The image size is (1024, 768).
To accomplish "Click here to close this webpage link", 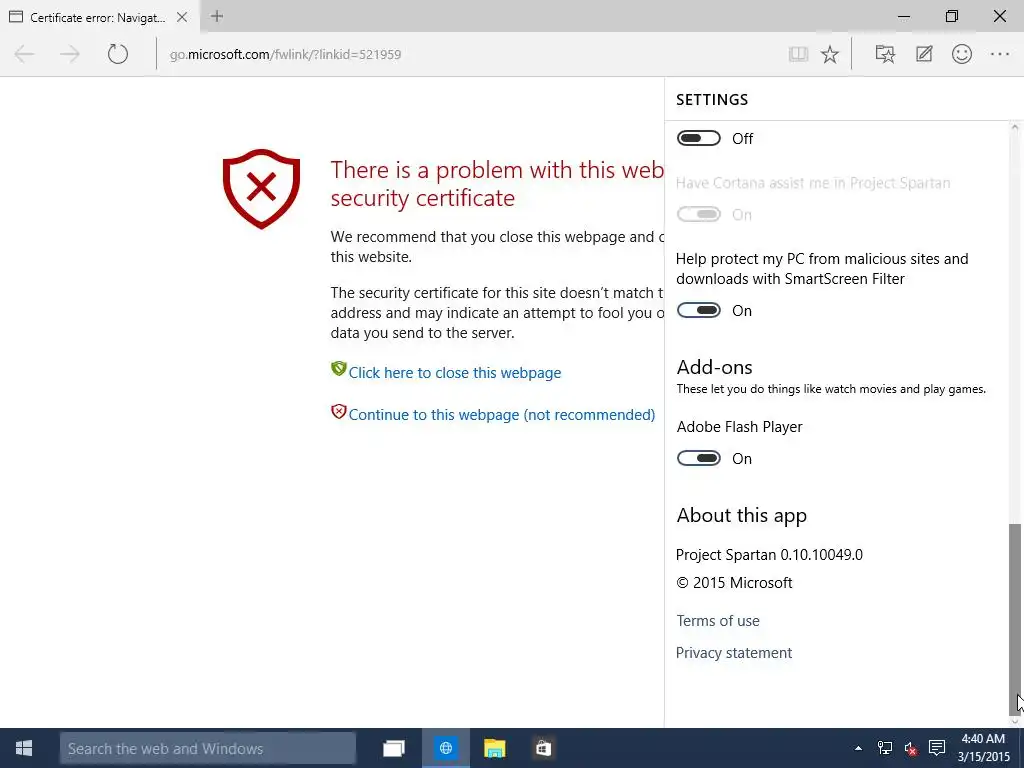I will [x=455, y=373].
